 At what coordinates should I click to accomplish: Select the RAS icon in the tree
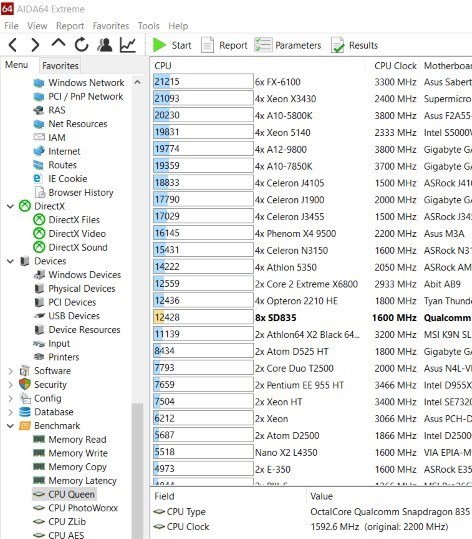point(39,110)
